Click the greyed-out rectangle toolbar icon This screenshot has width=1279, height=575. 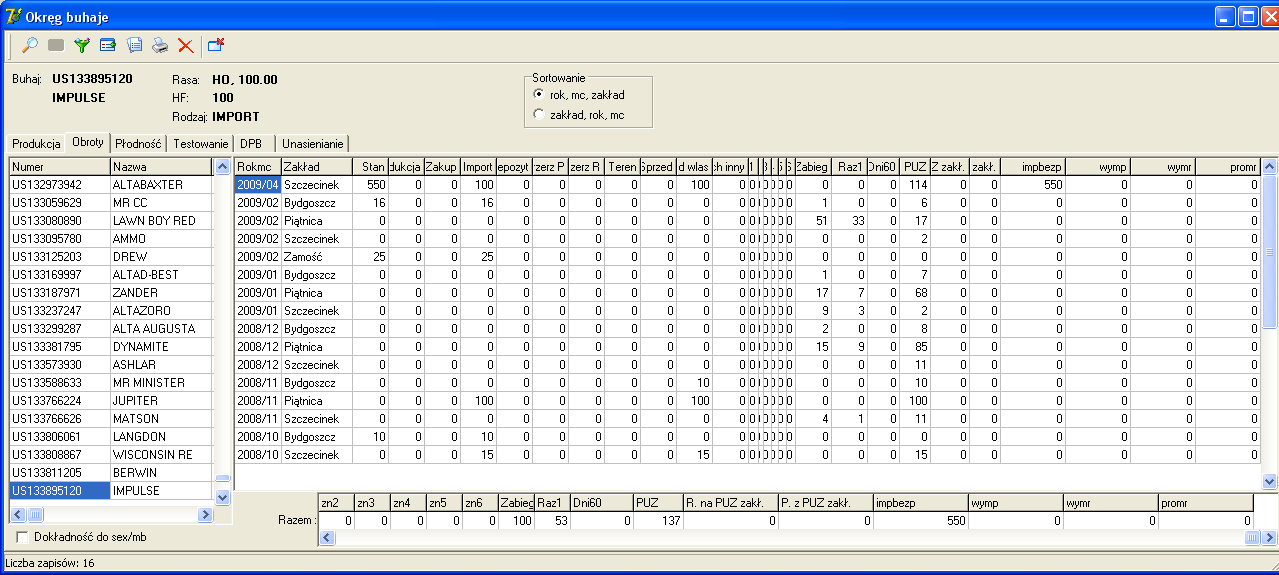coord(56,45)
